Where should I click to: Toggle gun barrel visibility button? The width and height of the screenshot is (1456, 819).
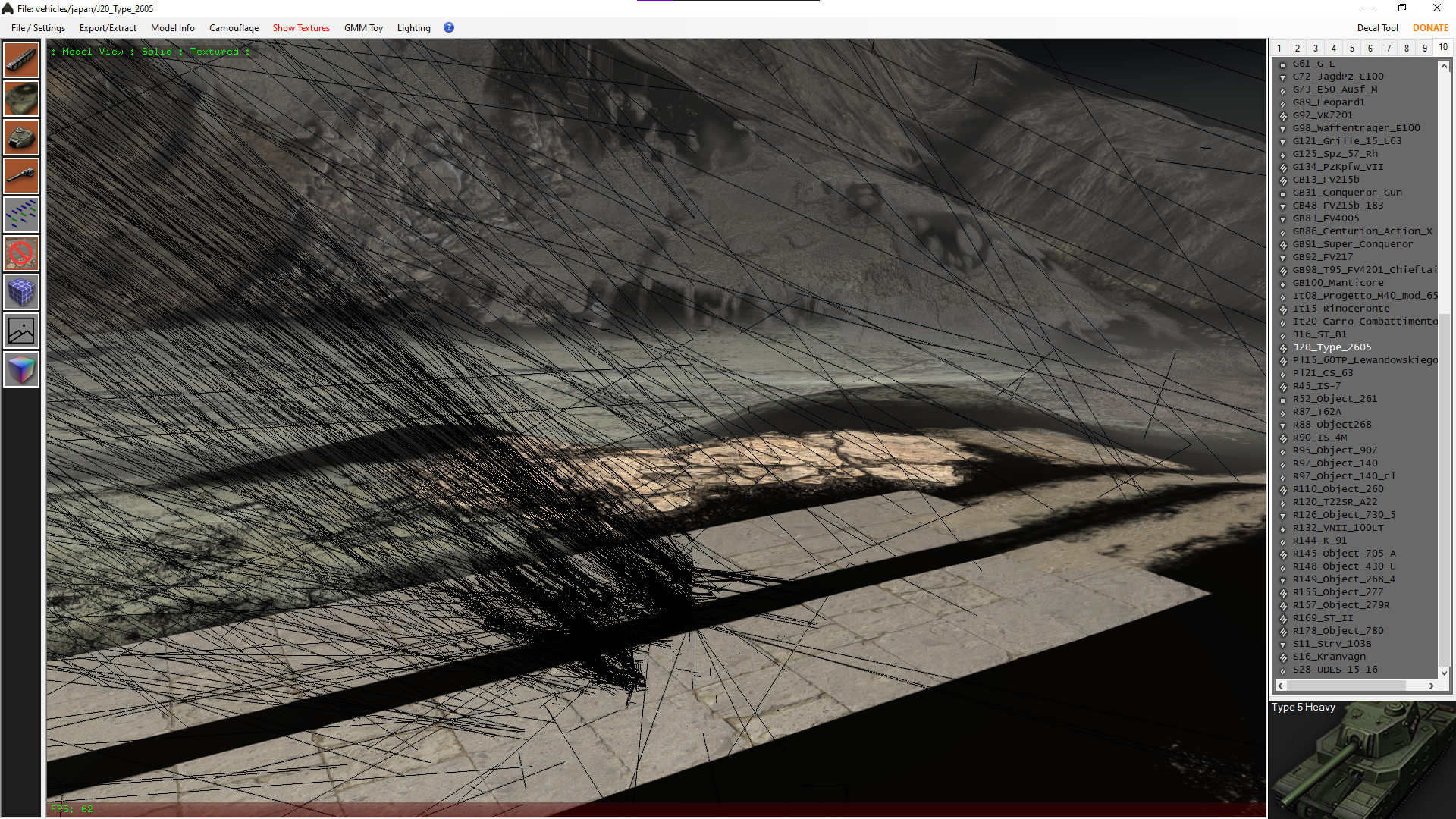(x=21, y=176)
